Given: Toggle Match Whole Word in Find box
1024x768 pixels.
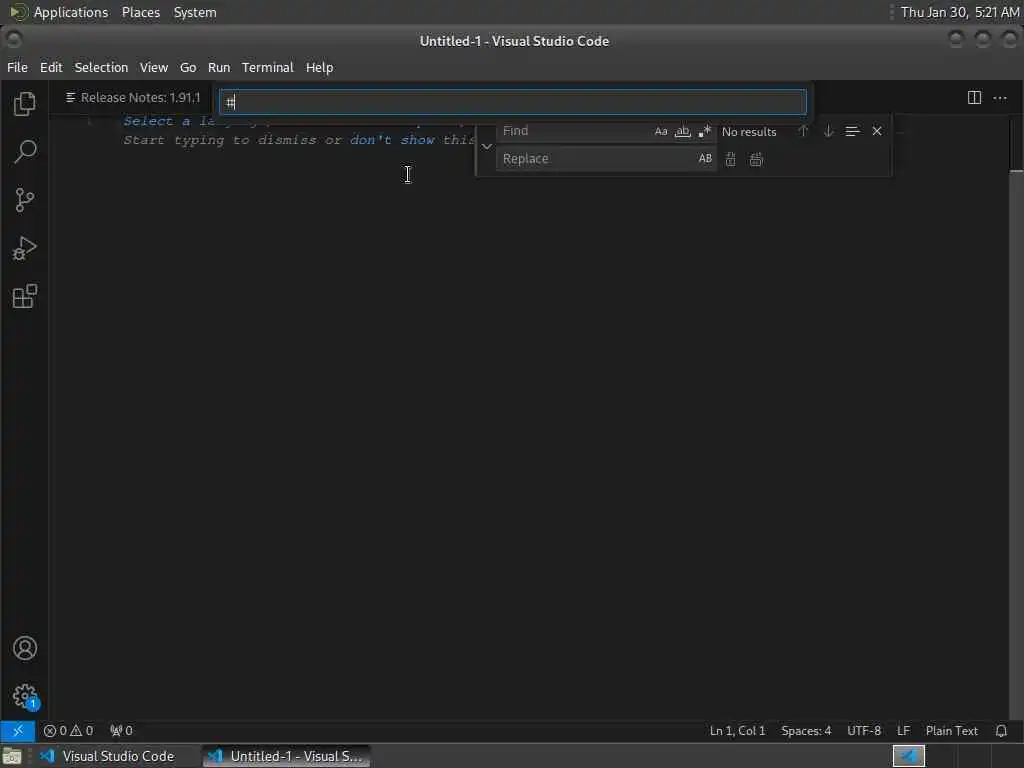Looking at the screenshot, I should [x=682, y=131].
